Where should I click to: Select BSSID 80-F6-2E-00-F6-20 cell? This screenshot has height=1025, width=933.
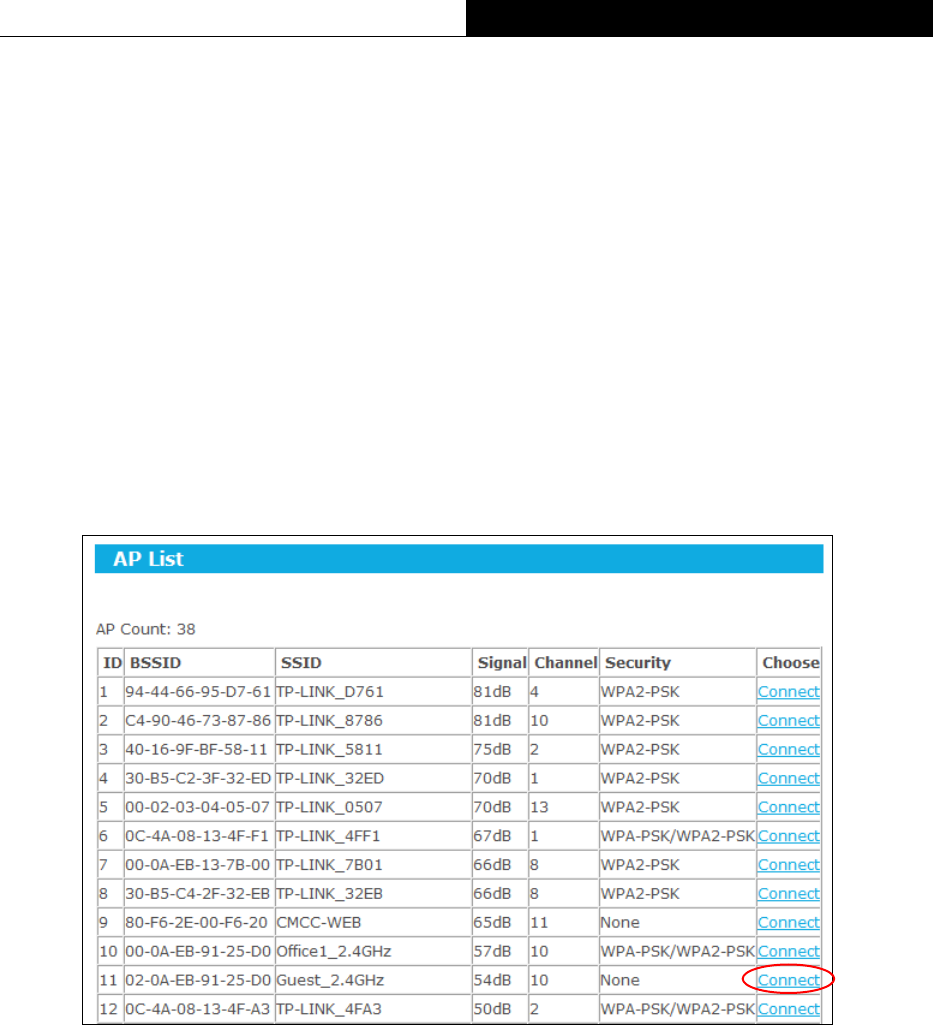pyautogui.click(x=198, y=922)
